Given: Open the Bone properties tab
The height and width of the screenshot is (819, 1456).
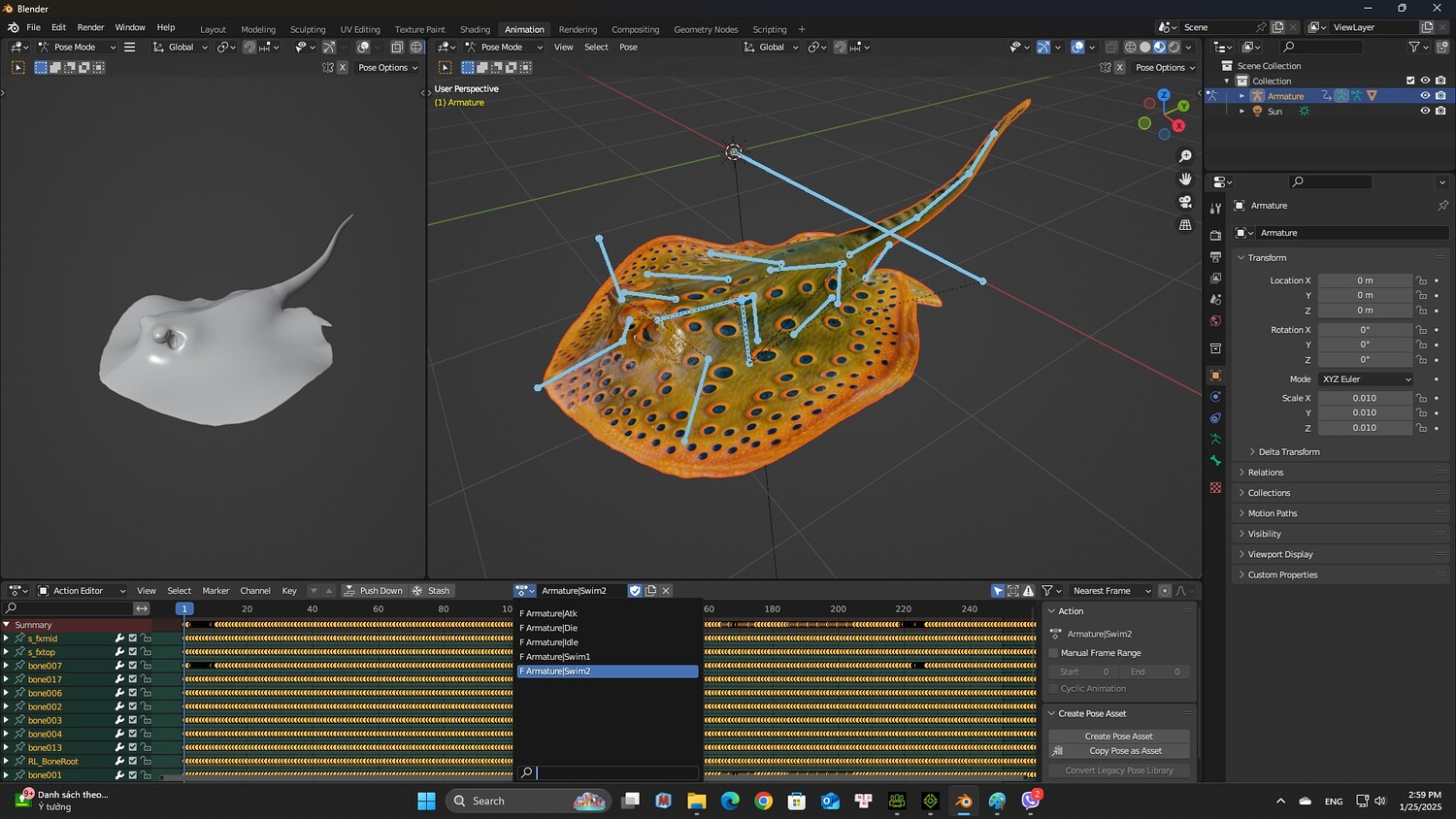Looking at the screenshot, I should tap(1215, 461).
